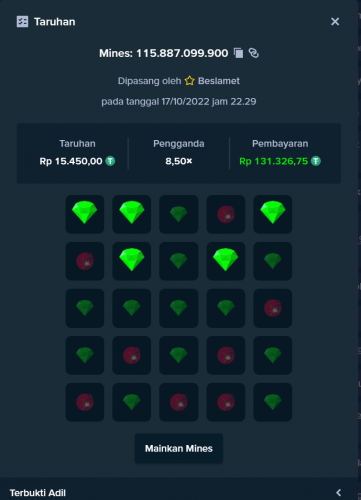Screen dimensions: 361x500
Task: Select the mine in row 4, column 2
Action: click(132, 355)
